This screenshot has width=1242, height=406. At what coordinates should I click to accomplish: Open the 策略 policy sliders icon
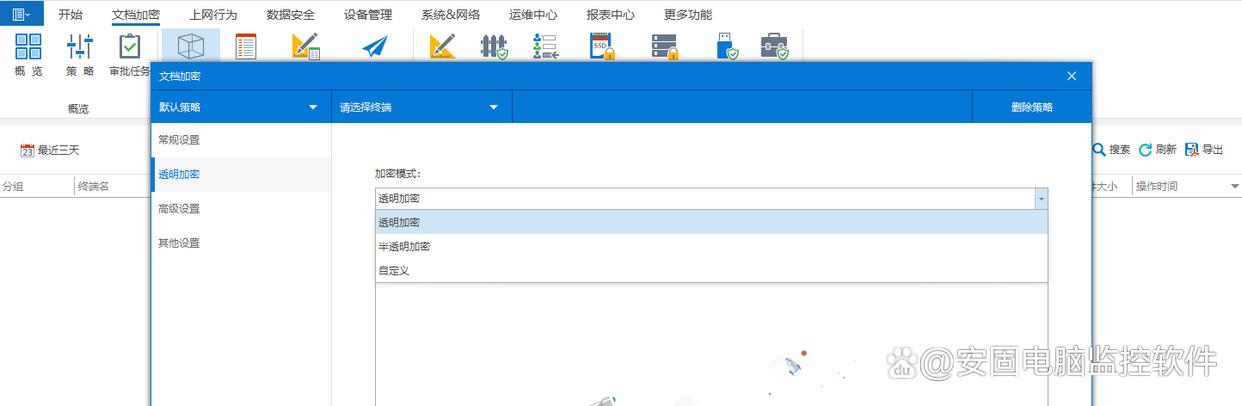click(80, 46)
